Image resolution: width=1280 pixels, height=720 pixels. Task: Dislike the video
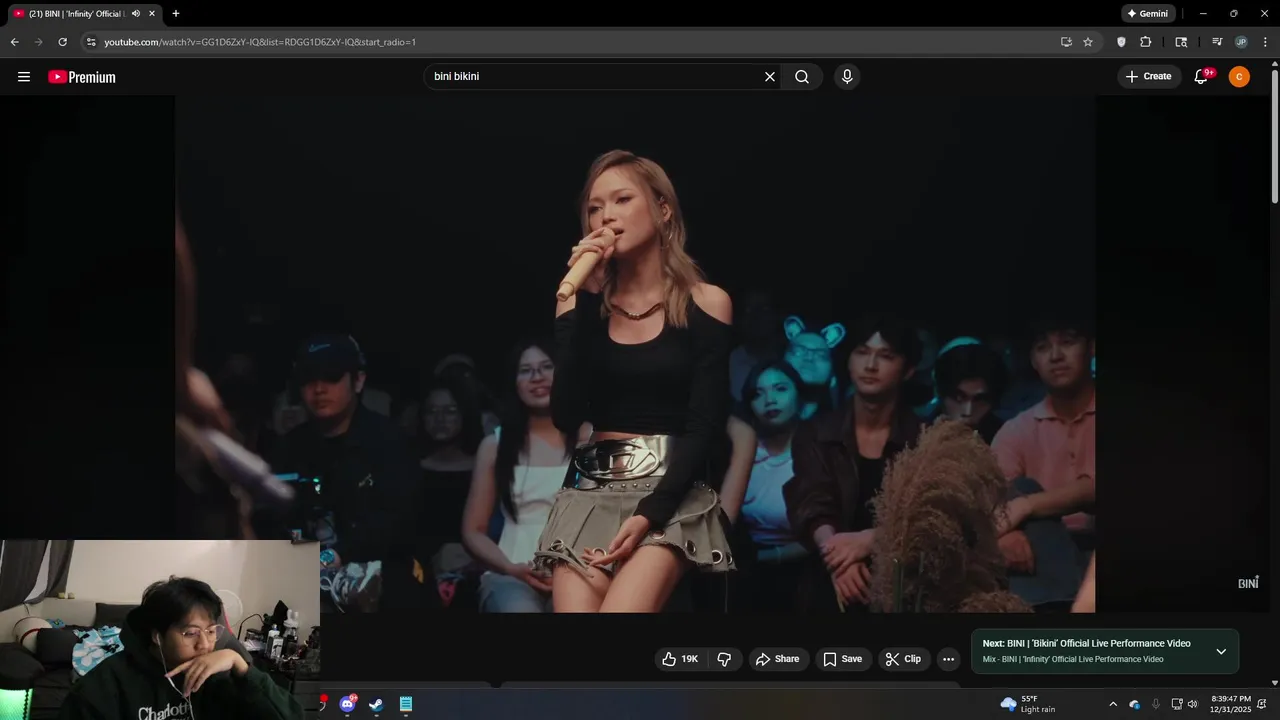pos(724,659)
